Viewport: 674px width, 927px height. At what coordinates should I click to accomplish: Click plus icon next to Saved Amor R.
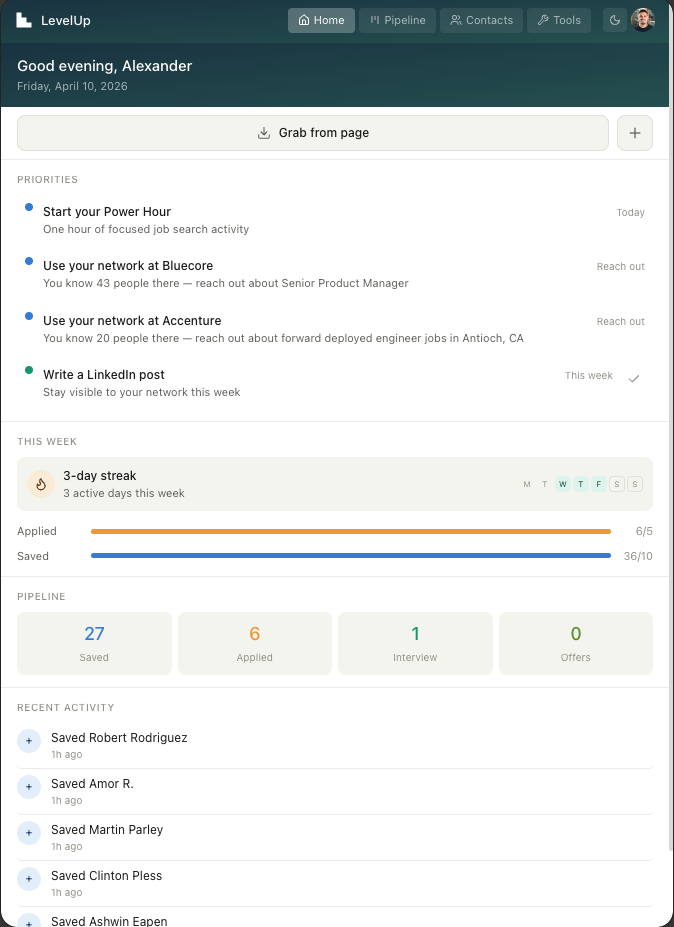(x=28, y=787)
